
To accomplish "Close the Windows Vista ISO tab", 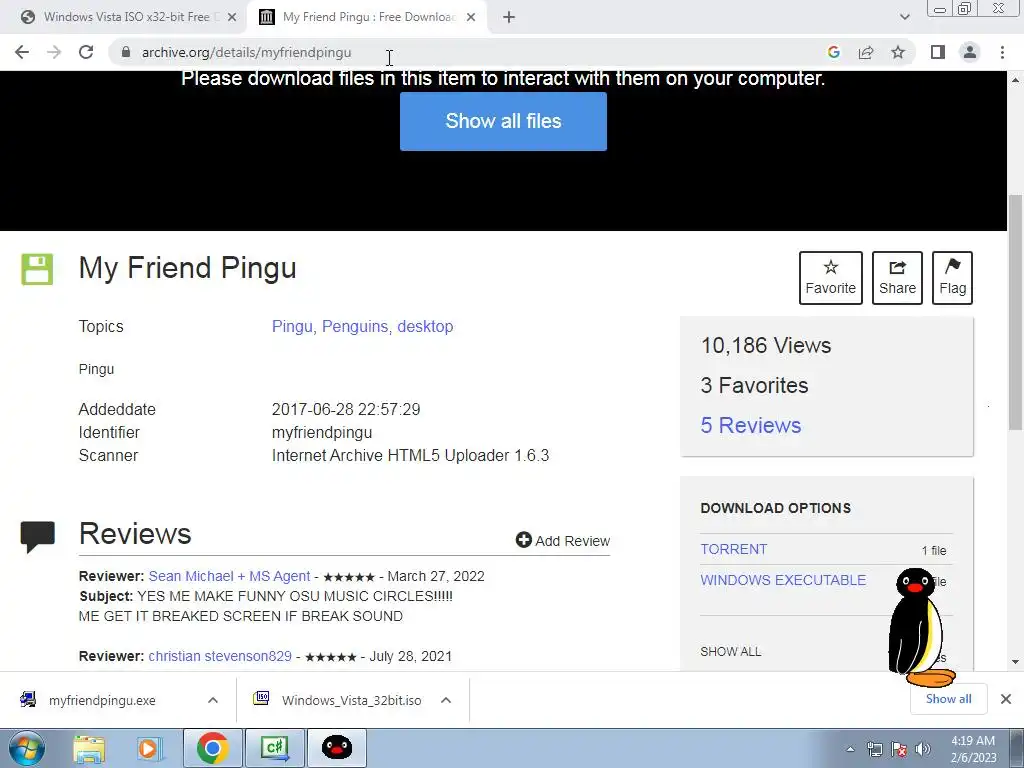I will (x=231, y=17).
